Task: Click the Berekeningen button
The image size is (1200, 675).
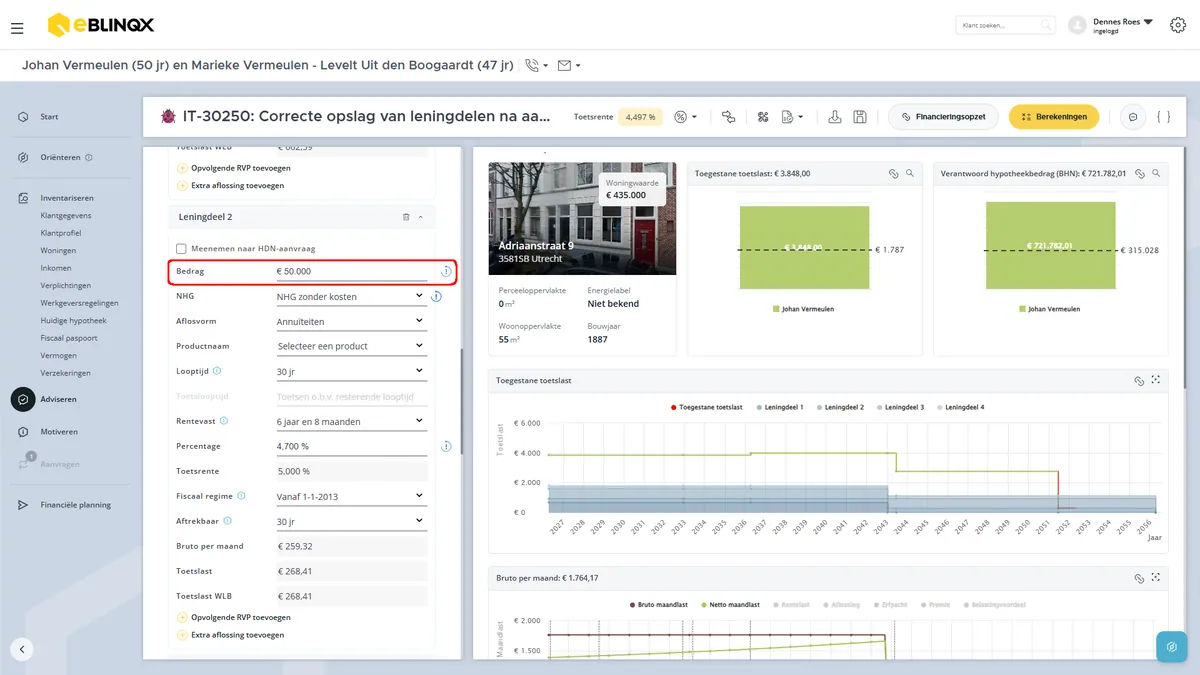Action: 1054,117
